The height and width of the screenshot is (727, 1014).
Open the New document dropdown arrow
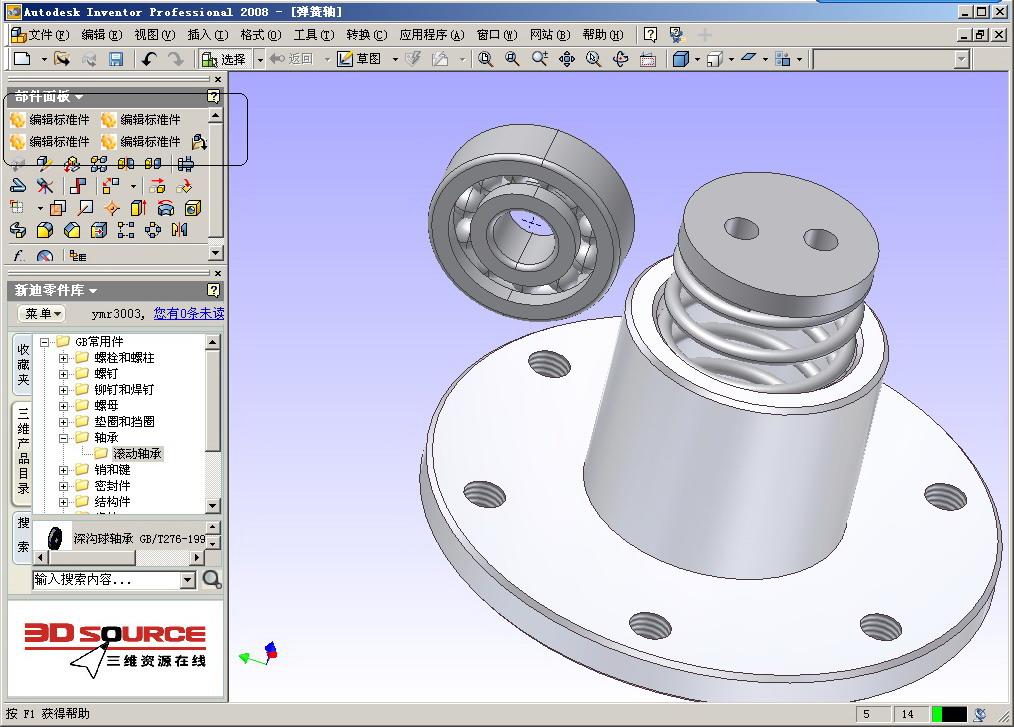[x=44, y=60]
